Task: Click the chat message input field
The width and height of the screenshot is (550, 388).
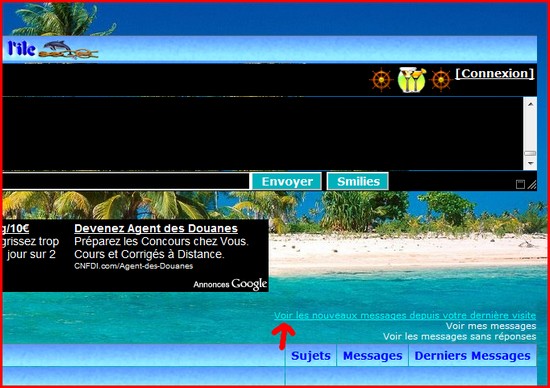Action: click(126, 181)
